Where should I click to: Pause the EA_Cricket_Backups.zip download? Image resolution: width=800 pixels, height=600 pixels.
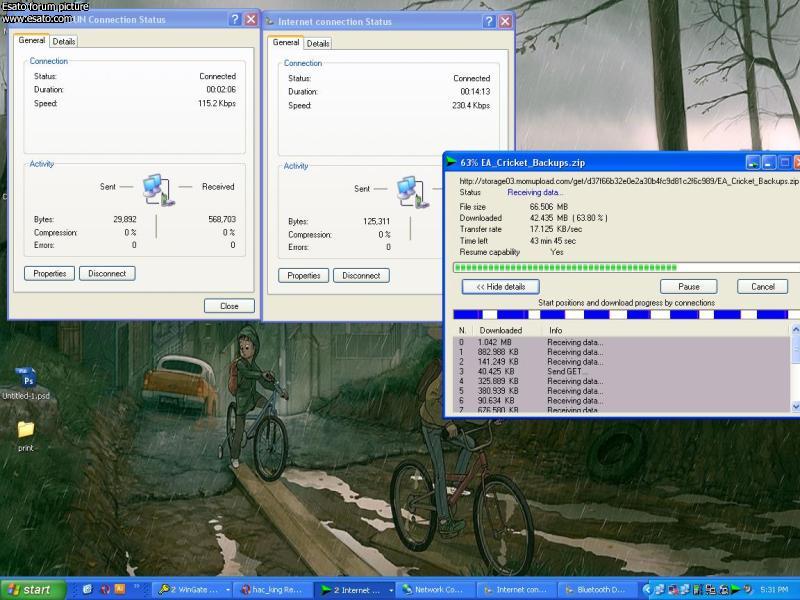tap(689, 287)
